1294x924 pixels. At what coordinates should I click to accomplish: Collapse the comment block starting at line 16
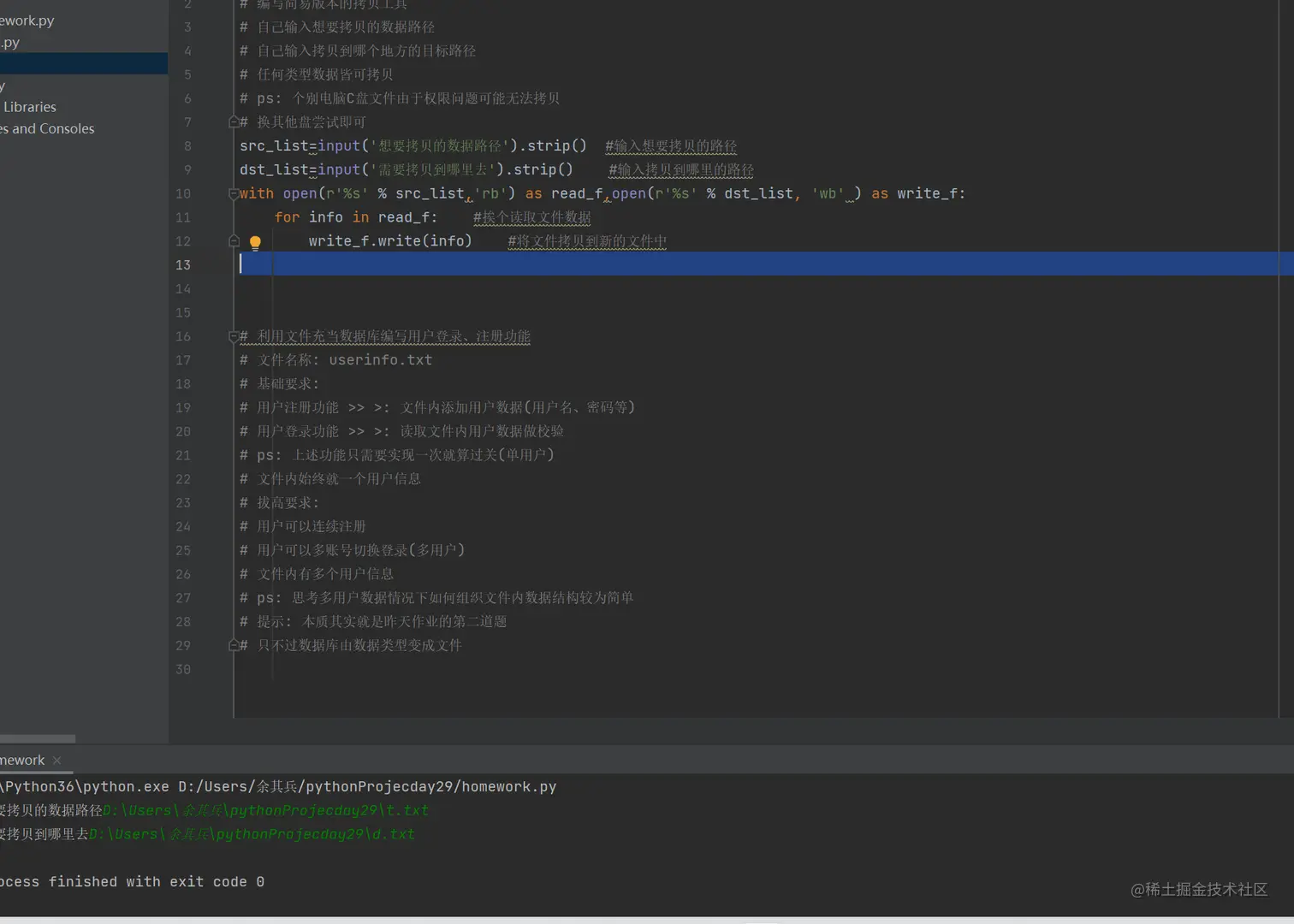tap(234, 337)
